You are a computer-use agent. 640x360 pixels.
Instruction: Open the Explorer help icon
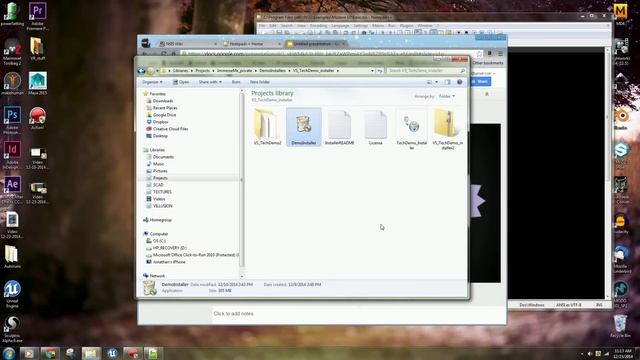click(460, 82)
